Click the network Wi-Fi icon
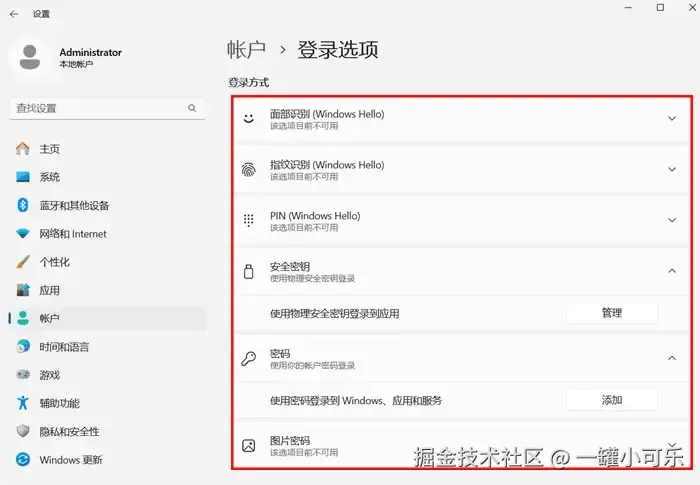 [x=23, y=234]
